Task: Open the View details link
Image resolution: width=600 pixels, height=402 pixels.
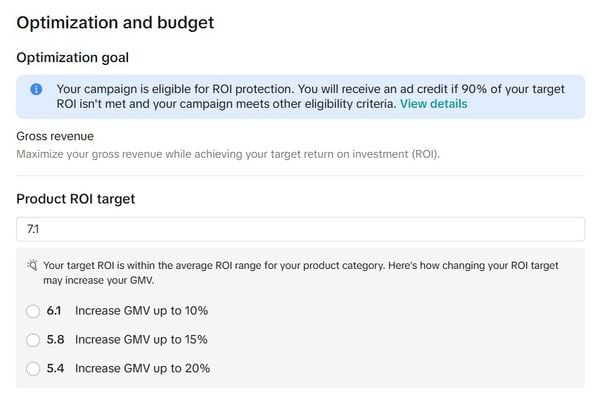Action: [433, 104]
